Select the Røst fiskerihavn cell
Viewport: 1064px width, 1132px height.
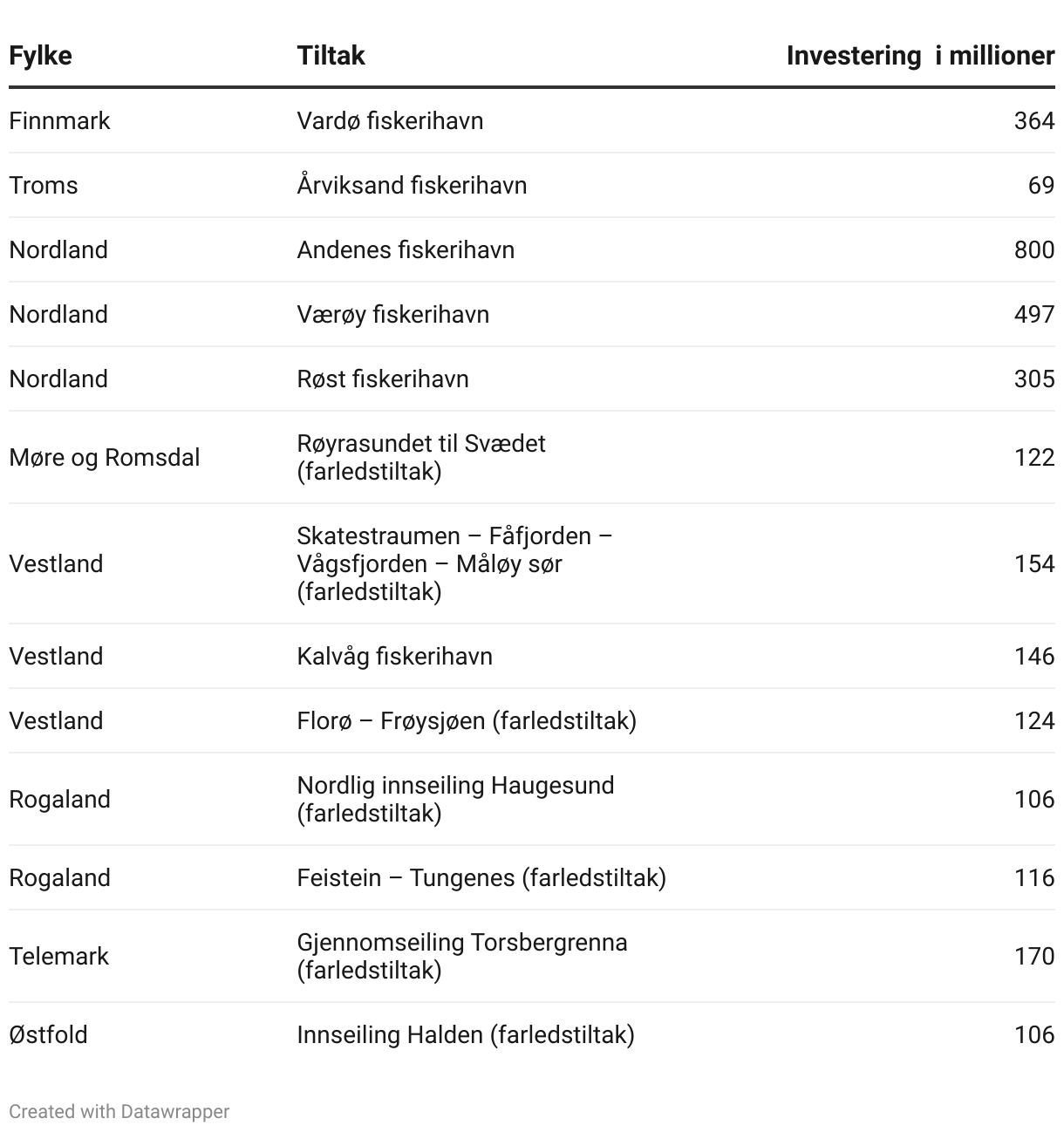(x=383, y=378)
